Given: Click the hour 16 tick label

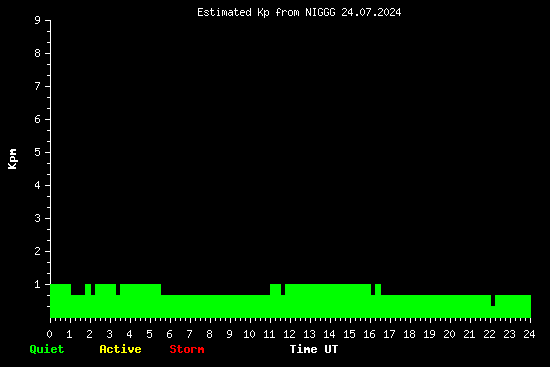Looking at the screenshot, I should (x=369, y=334).
